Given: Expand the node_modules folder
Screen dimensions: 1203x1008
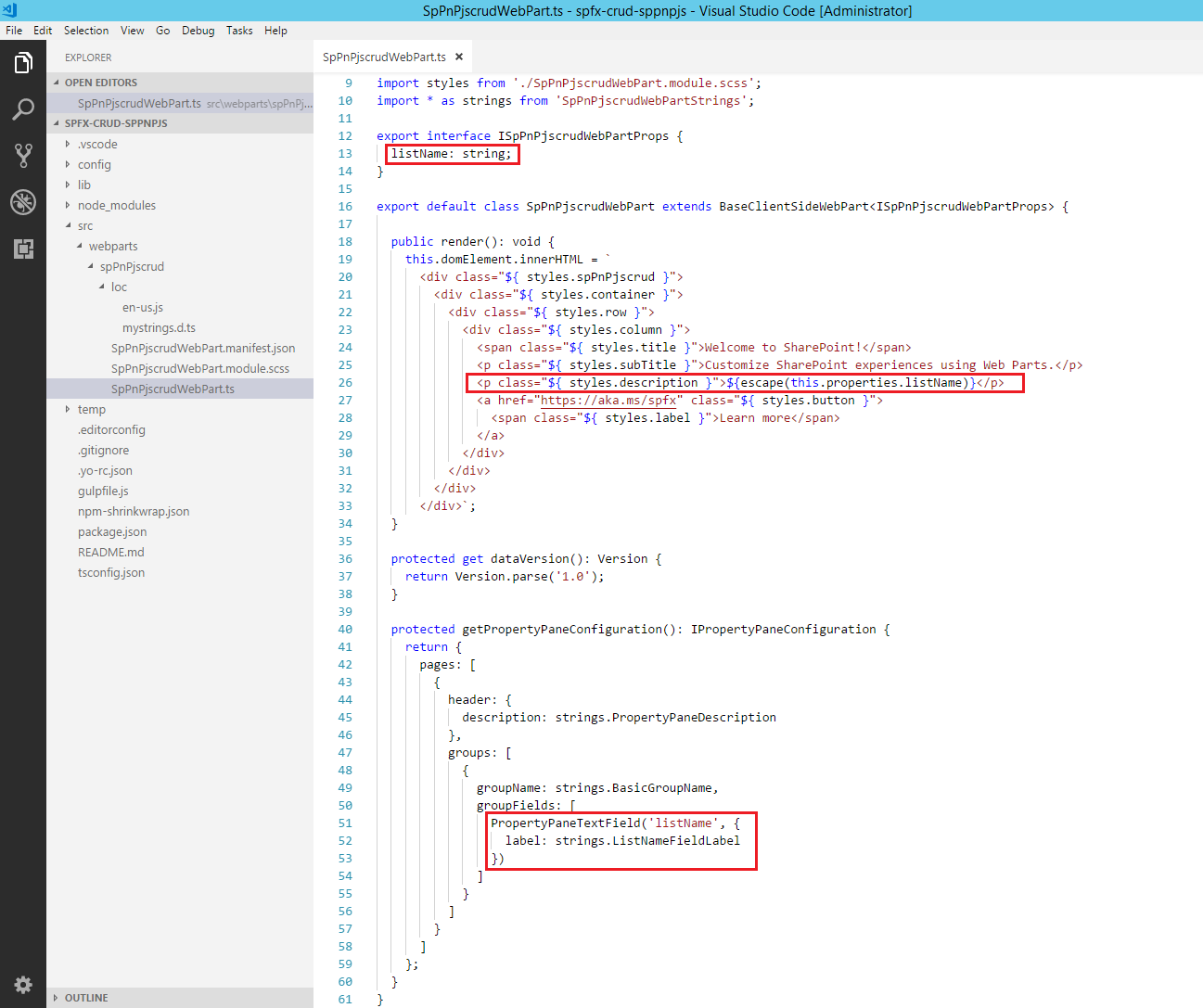Looking at the screenshot, I should (116, 206).
